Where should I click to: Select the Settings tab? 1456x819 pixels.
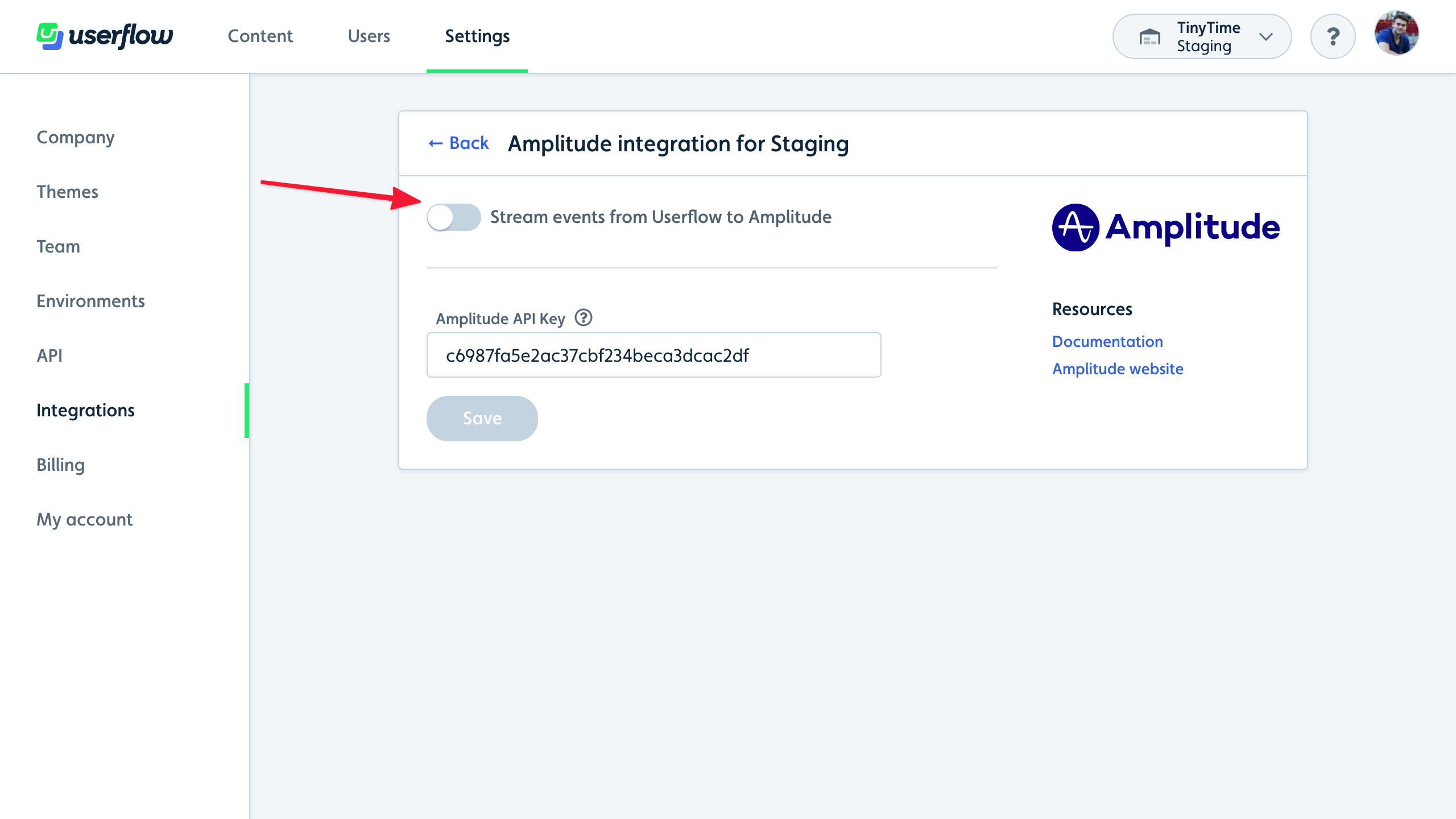point(477,36)
